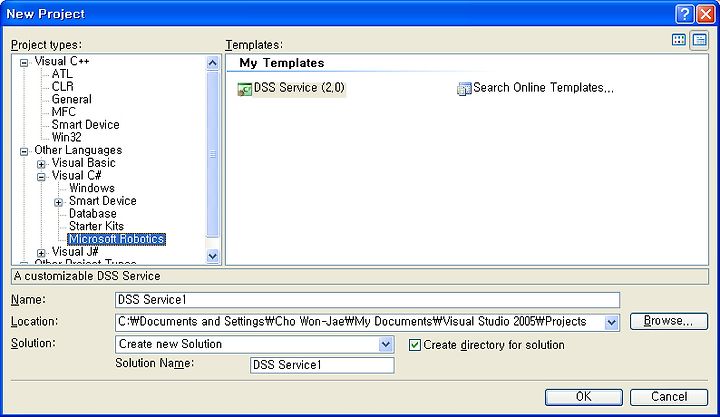Image resolution: width=720 pixels, height=417 pixels.
Task: Select Microsoft Robotics project type
Action: pos(117,239)
